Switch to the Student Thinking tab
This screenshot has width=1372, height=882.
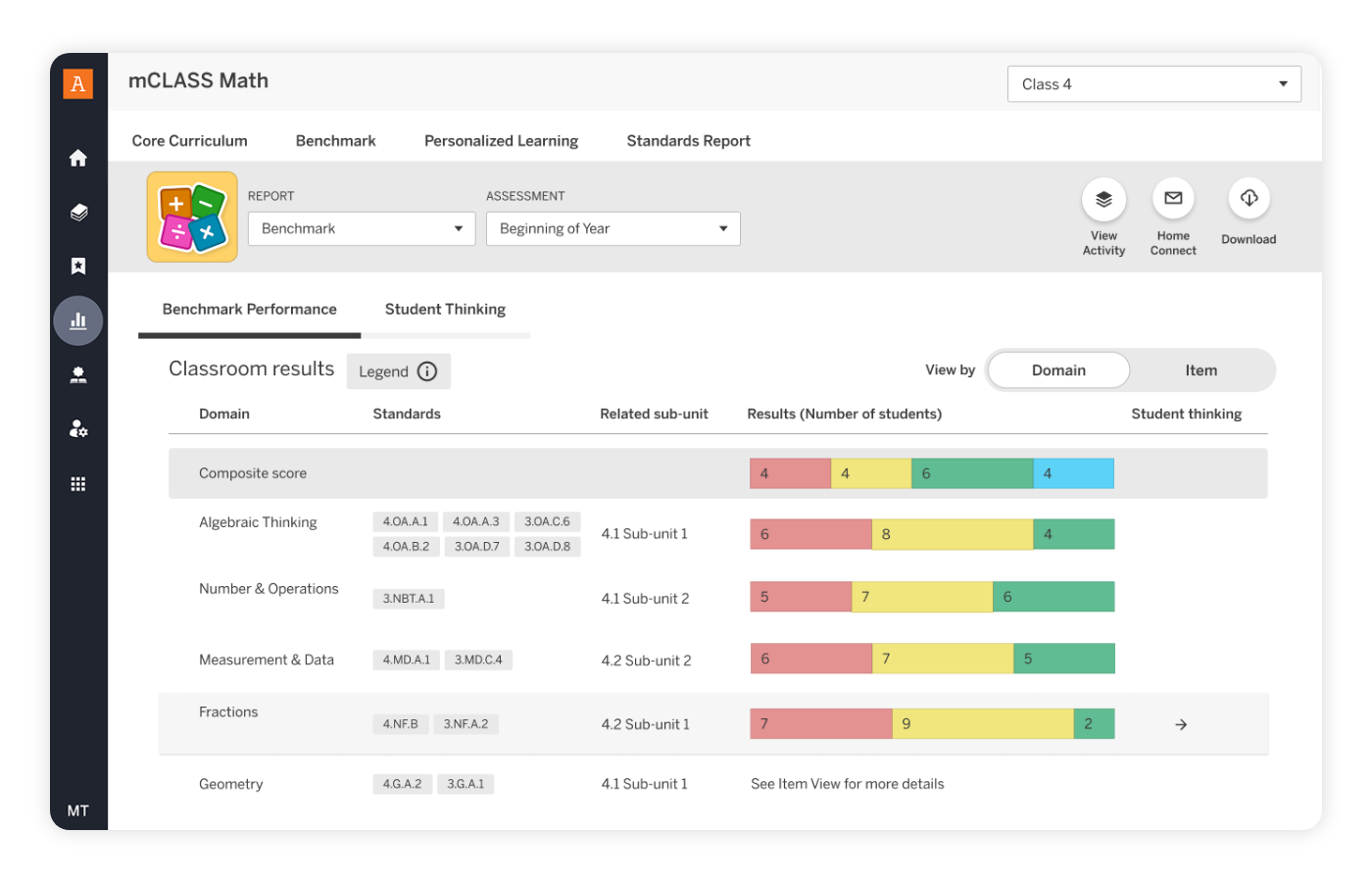[445, 310]
